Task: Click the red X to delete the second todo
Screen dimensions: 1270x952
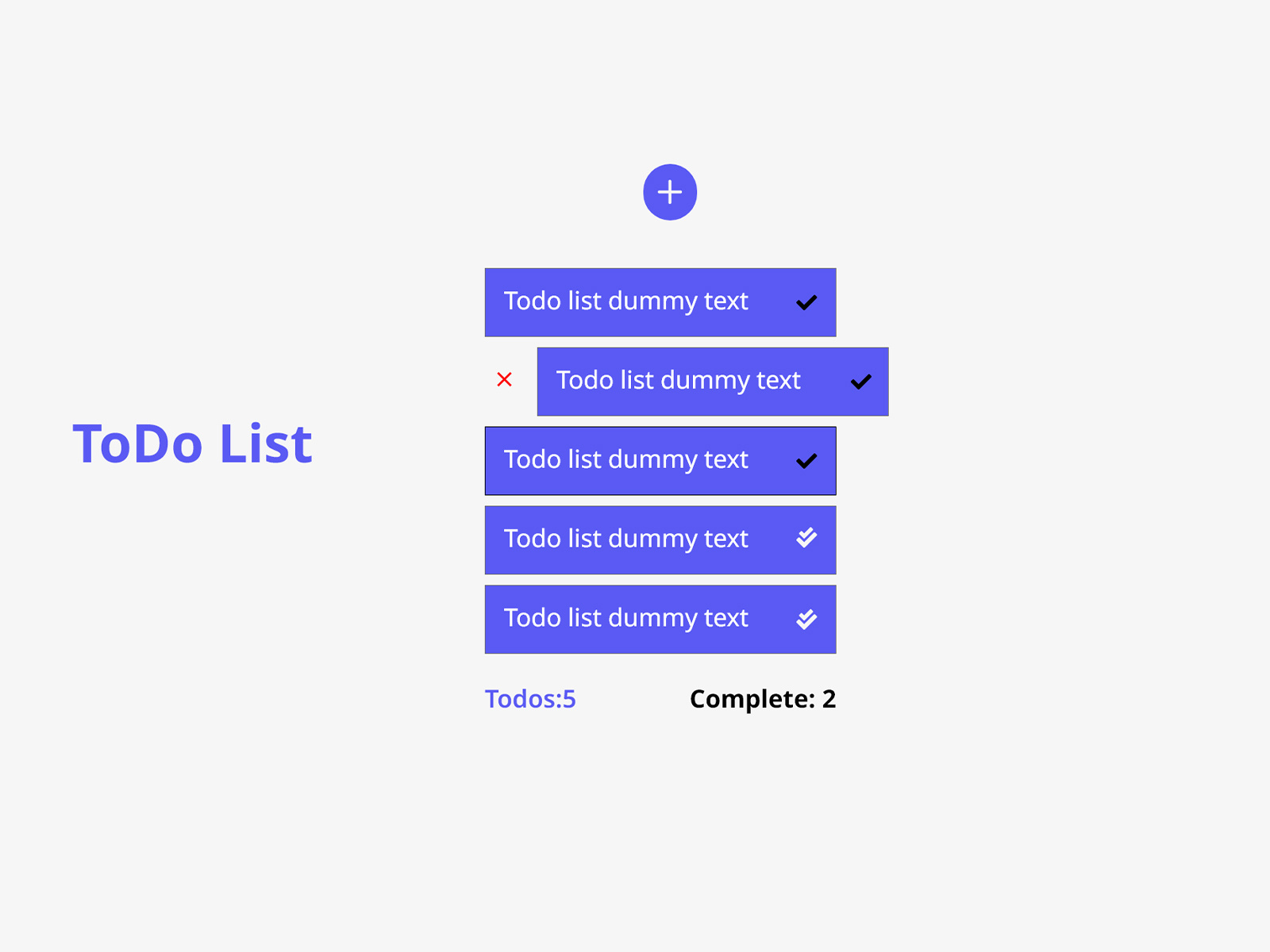Action: point(505,381)
